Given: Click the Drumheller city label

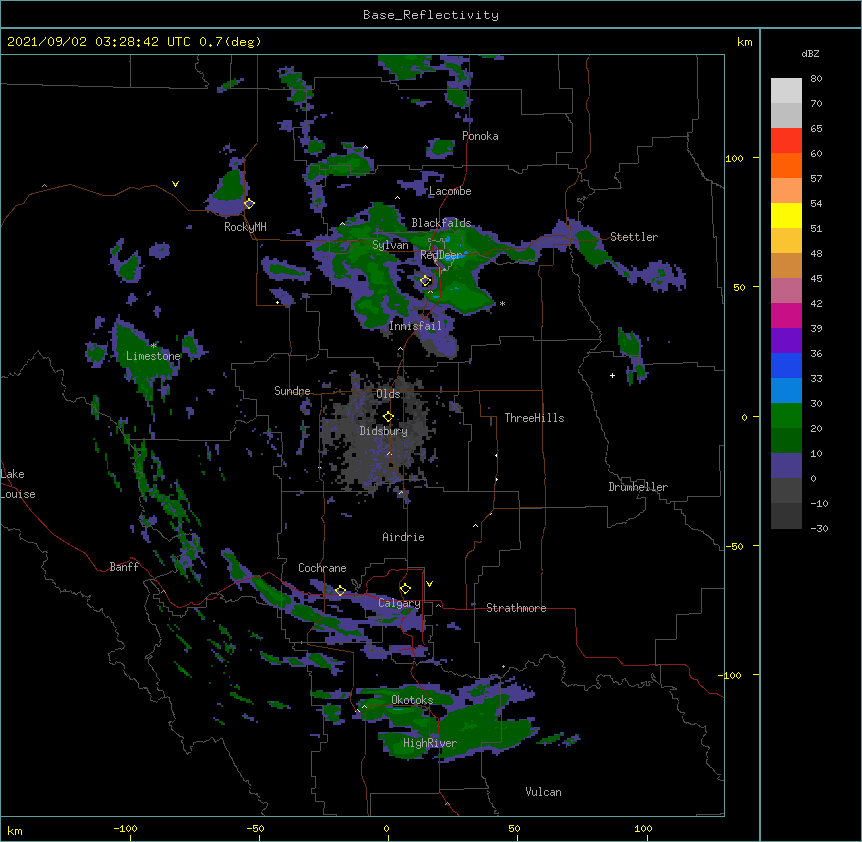Looking at the screenshot, I should click(x=638, y=487).
